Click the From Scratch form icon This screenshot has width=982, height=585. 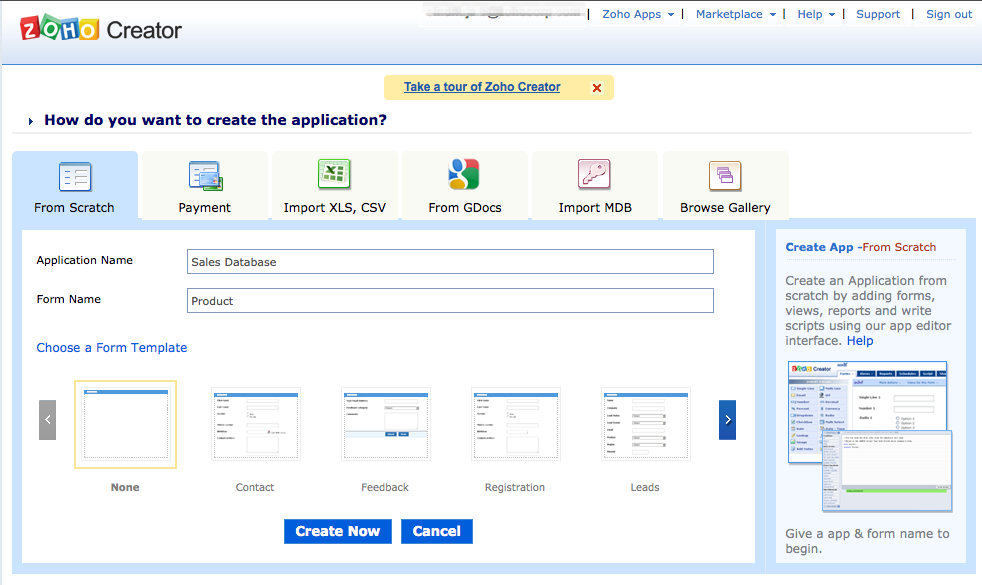pyautogui.click(x=75, y=177)
